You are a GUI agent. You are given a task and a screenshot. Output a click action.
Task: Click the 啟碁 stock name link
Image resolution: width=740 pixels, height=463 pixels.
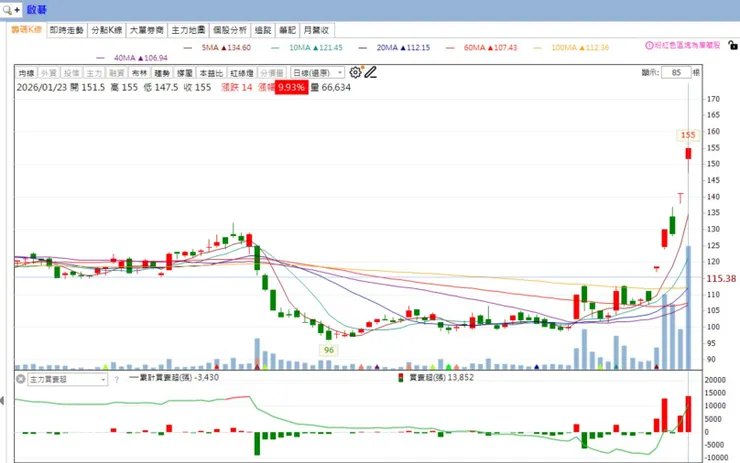(x=36, y=10)
